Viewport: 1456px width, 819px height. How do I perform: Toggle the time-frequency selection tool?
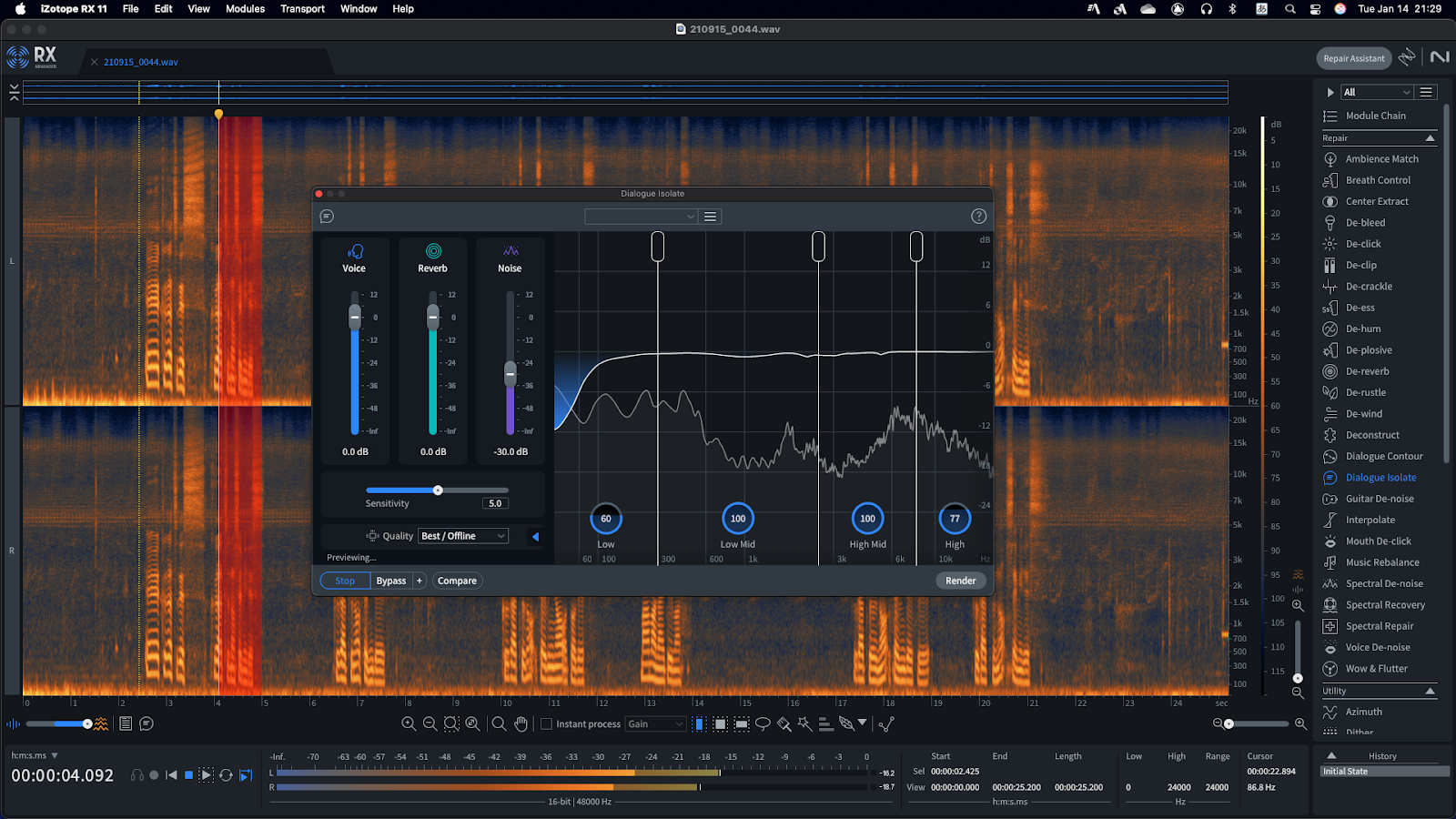click(x=720, y=723)
